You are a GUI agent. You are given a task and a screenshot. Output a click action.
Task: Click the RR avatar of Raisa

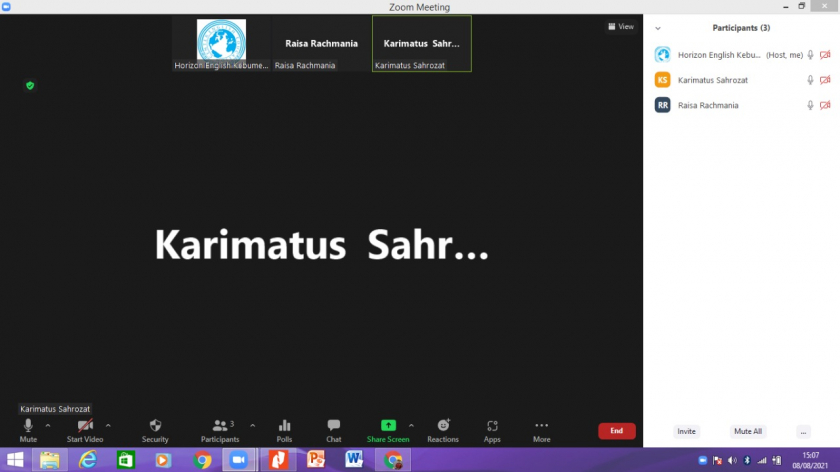click(663, 105)
